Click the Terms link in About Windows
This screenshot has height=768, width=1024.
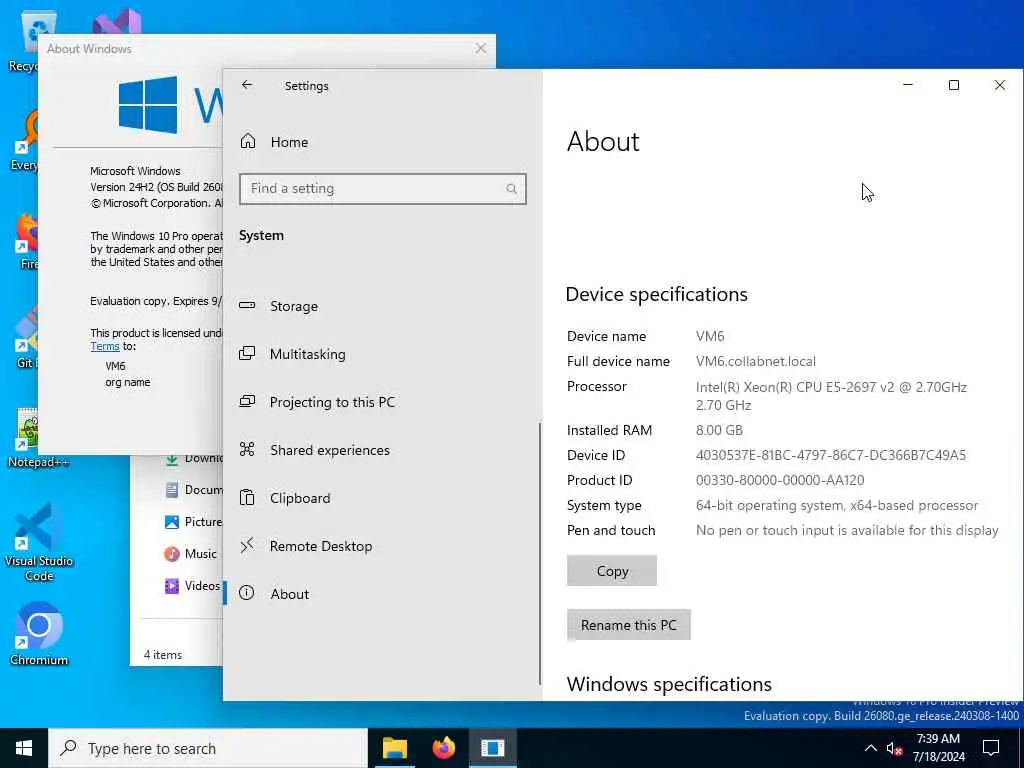(104, 347)
